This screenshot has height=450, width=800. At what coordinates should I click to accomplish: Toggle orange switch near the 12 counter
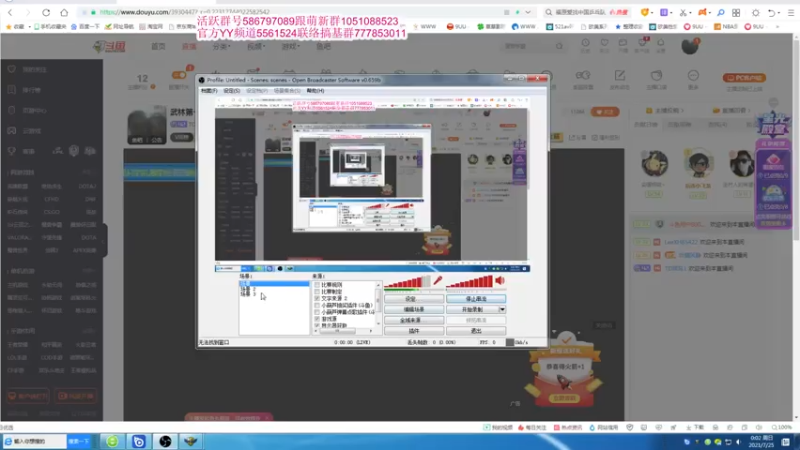click(179, 75)
